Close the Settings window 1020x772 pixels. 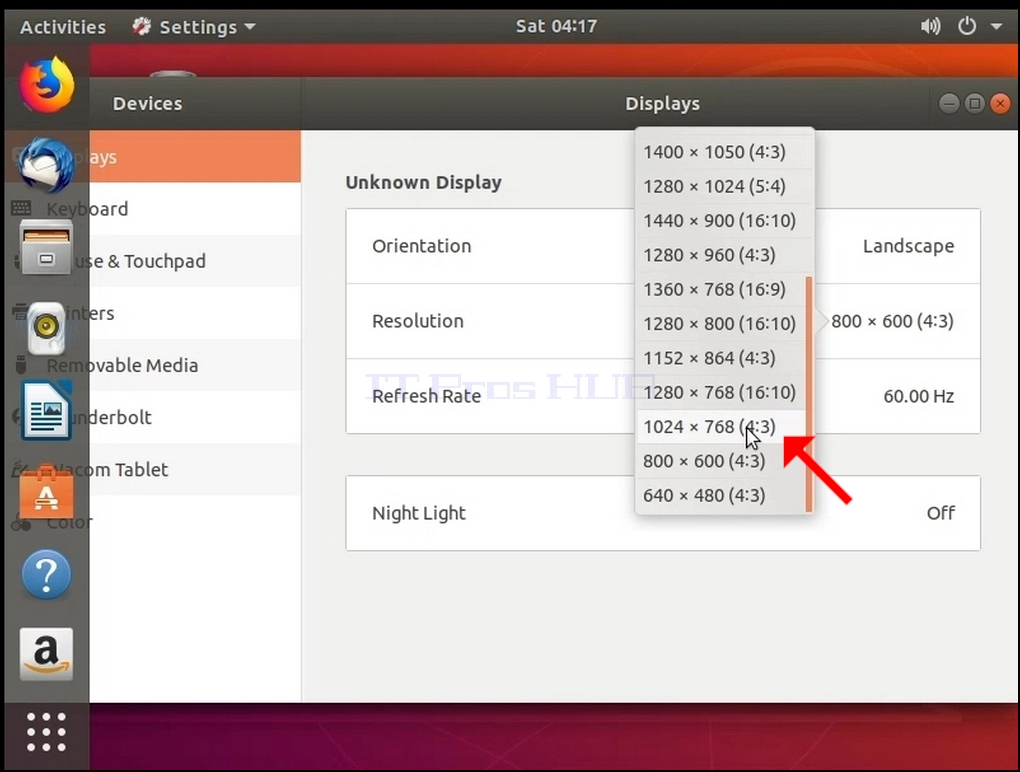pyautogui.click(x=1000, y=103)
